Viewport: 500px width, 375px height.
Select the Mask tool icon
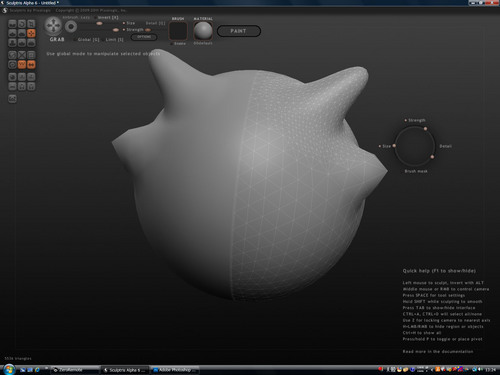tap(12, 64)
